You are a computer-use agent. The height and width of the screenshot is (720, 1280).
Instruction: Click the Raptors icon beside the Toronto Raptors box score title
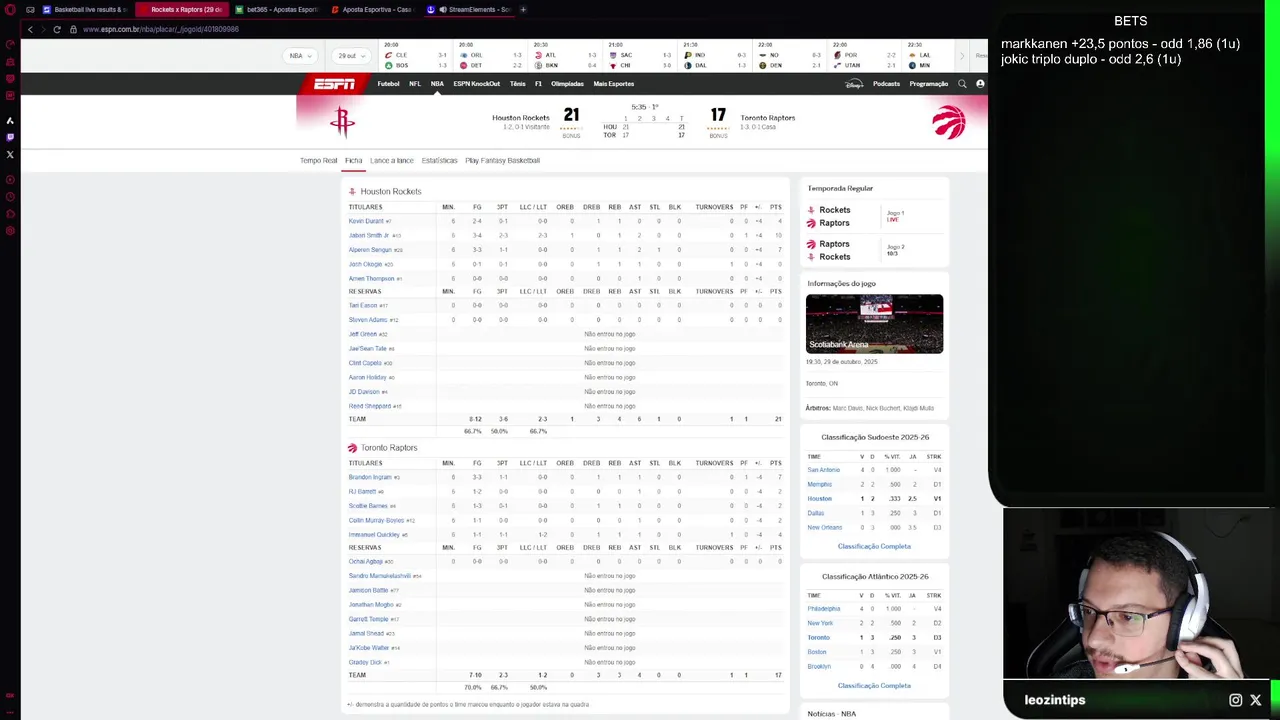pos(352,448)
